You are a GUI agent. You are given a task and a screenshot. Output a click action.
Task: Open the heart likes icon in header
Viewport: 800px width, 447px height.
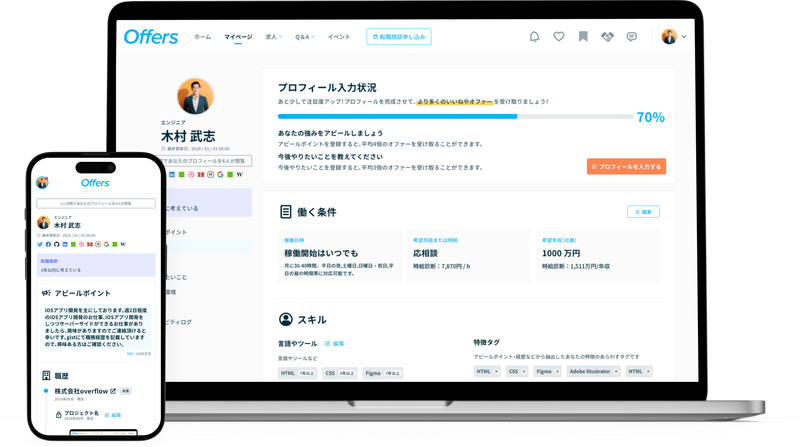click(x=559, y=37)
